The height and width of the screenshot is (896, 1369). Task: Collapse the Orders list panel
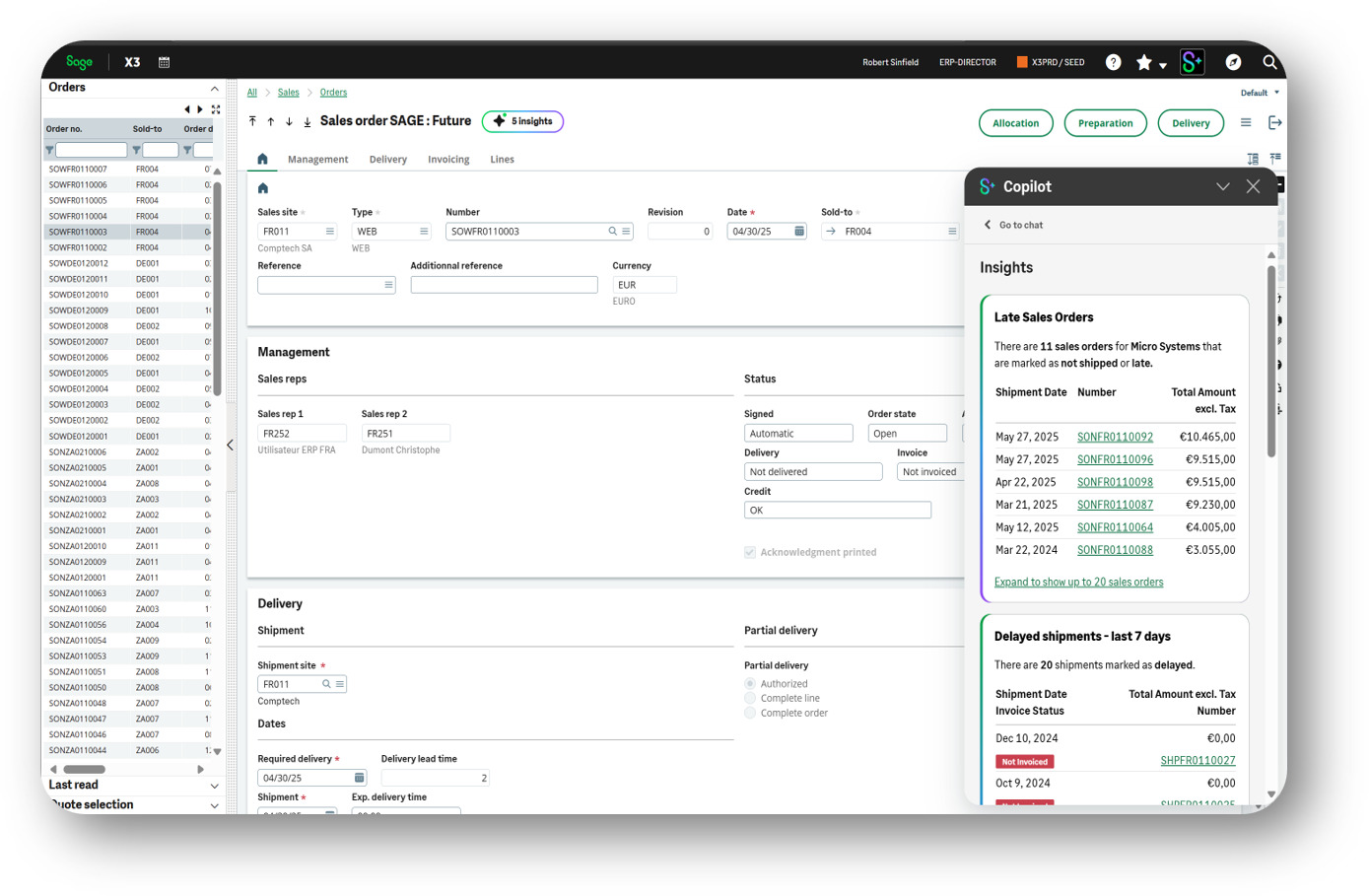coord(215,88)
